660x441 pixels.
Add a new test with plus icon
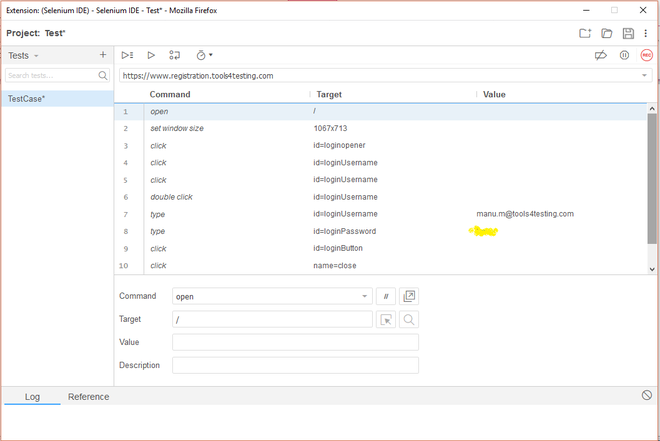pyautogui.click(x=103, y=55)
